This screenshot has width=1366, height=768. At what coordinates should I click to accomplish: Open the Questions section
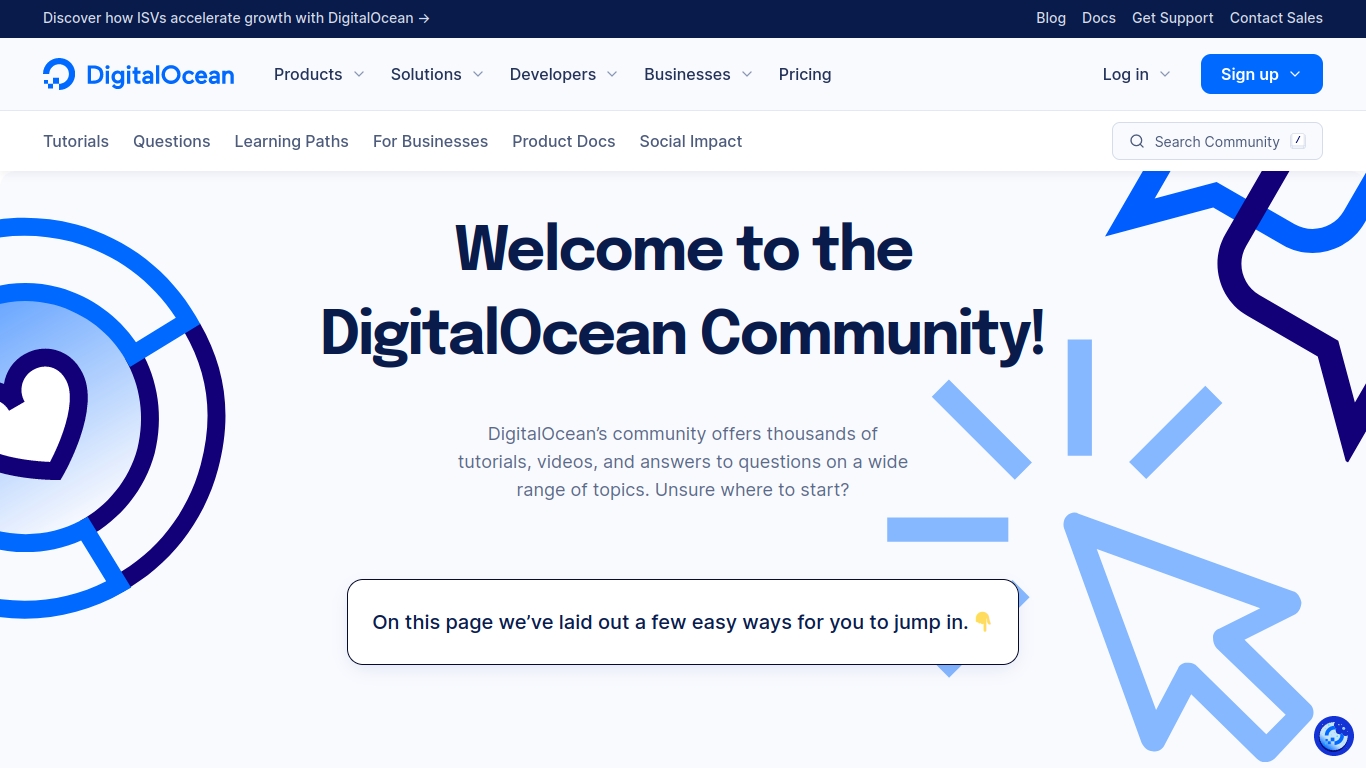172,141
